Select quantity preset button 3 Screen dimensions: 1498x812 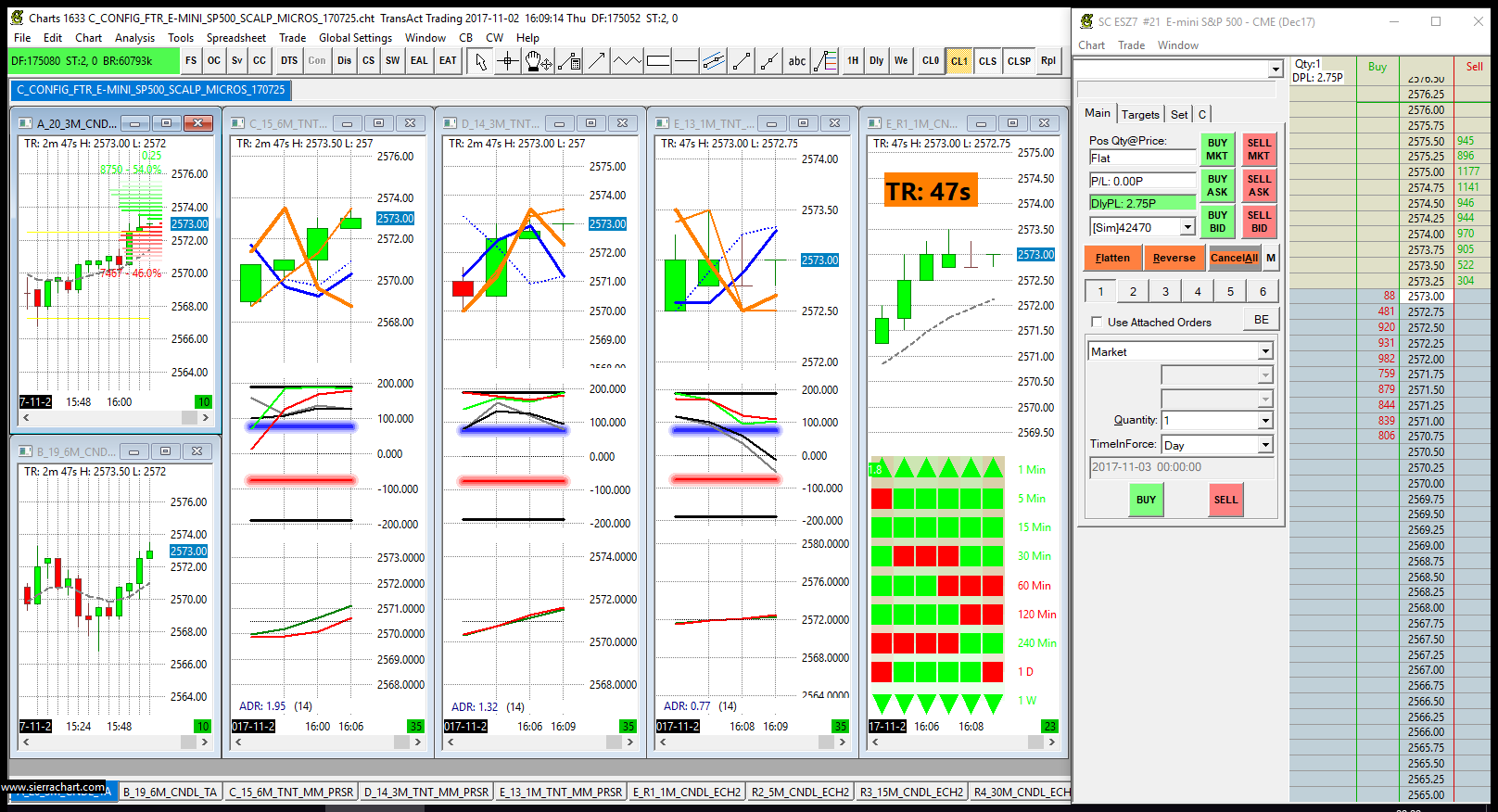pos(1165,292)
